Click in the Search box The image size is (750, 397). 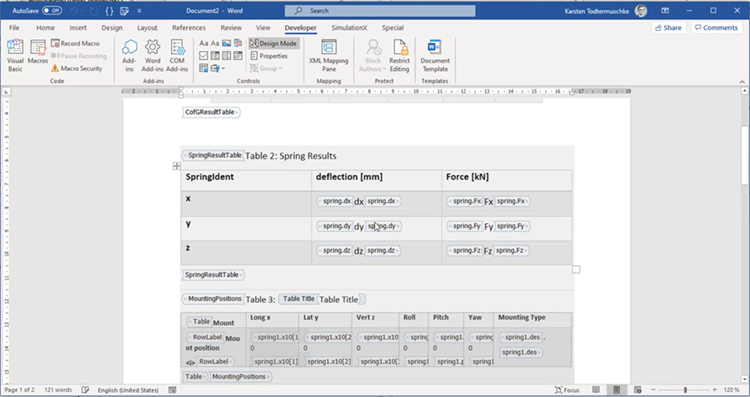(x=380, y=11)
